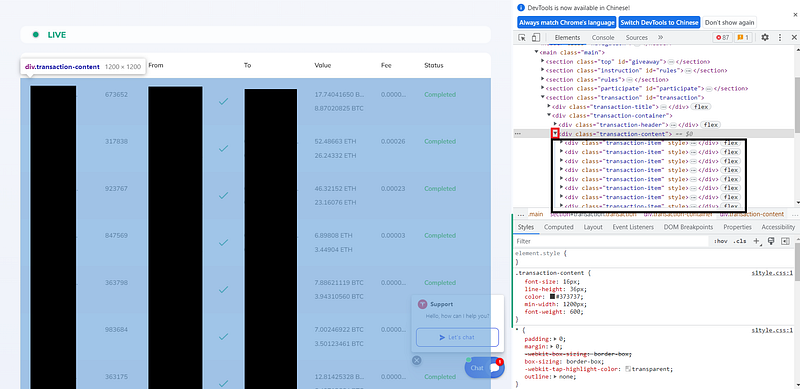This screenshot has width=800, height=389.
Task: Click the checkmark icon in the 317838 row
Action: 223,149
